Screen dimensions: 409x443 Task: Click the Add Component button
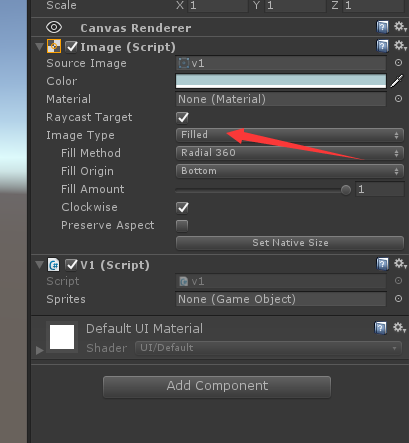click(217, 386)
